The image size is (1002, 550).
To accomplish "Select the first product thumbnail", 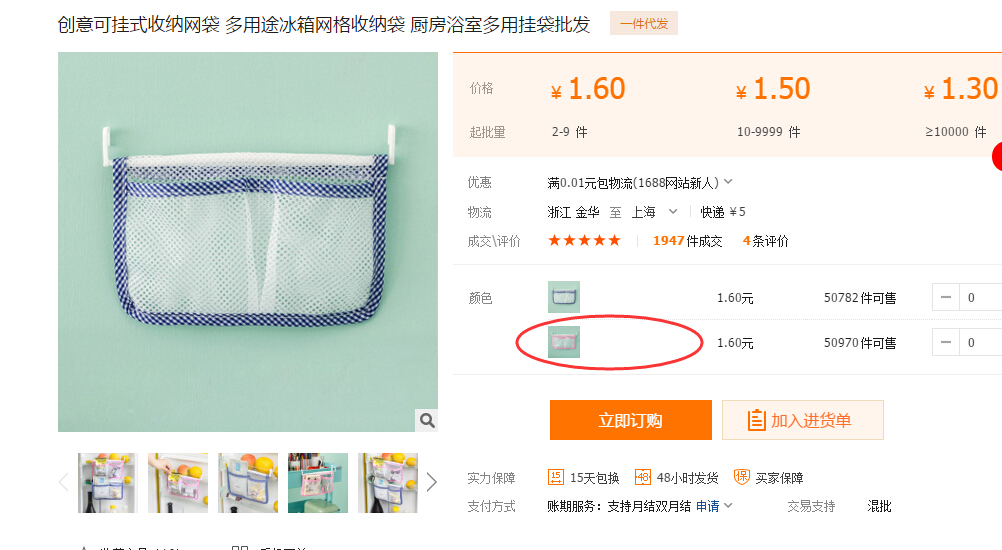I will (x=107, y=483).
